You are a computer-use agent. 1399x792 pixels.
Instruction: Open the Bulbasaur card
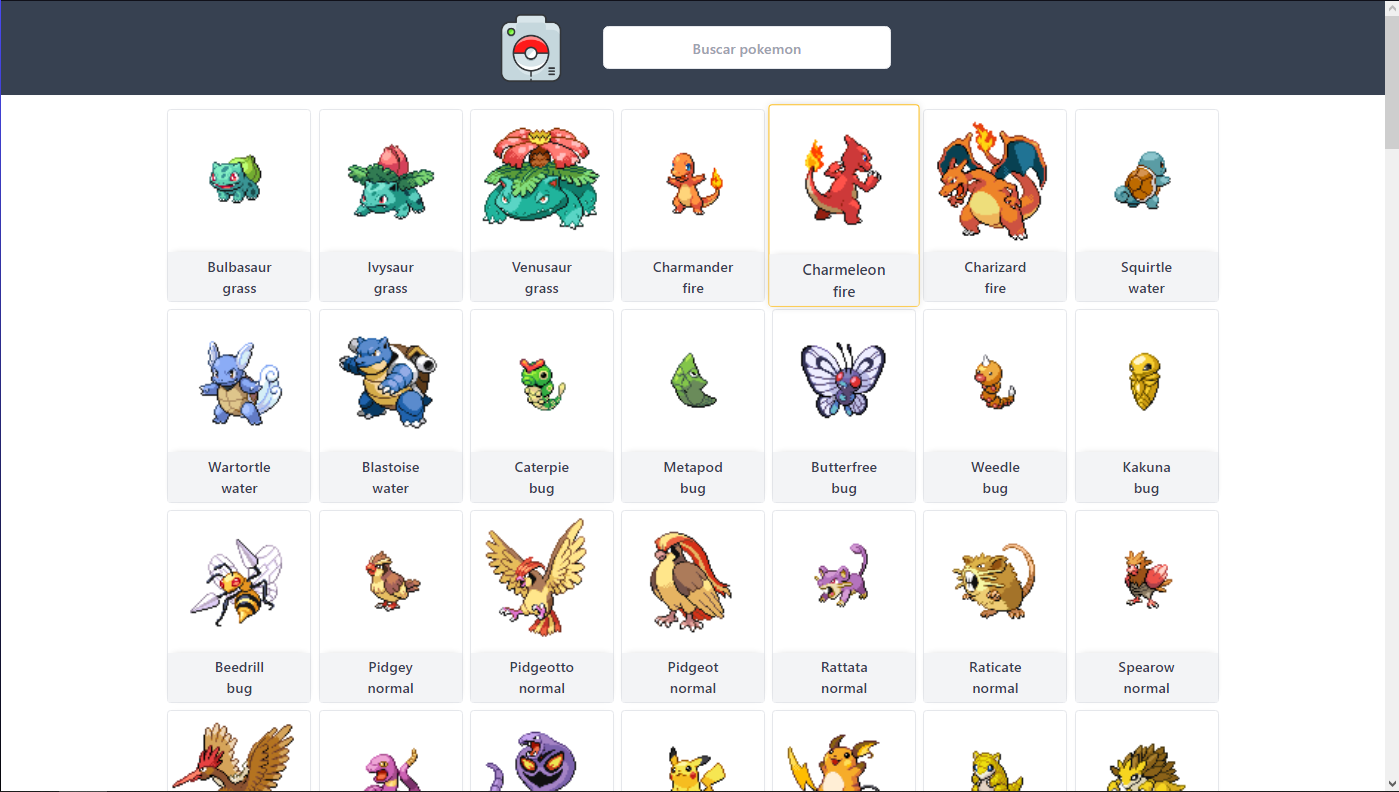click(239, 205)
